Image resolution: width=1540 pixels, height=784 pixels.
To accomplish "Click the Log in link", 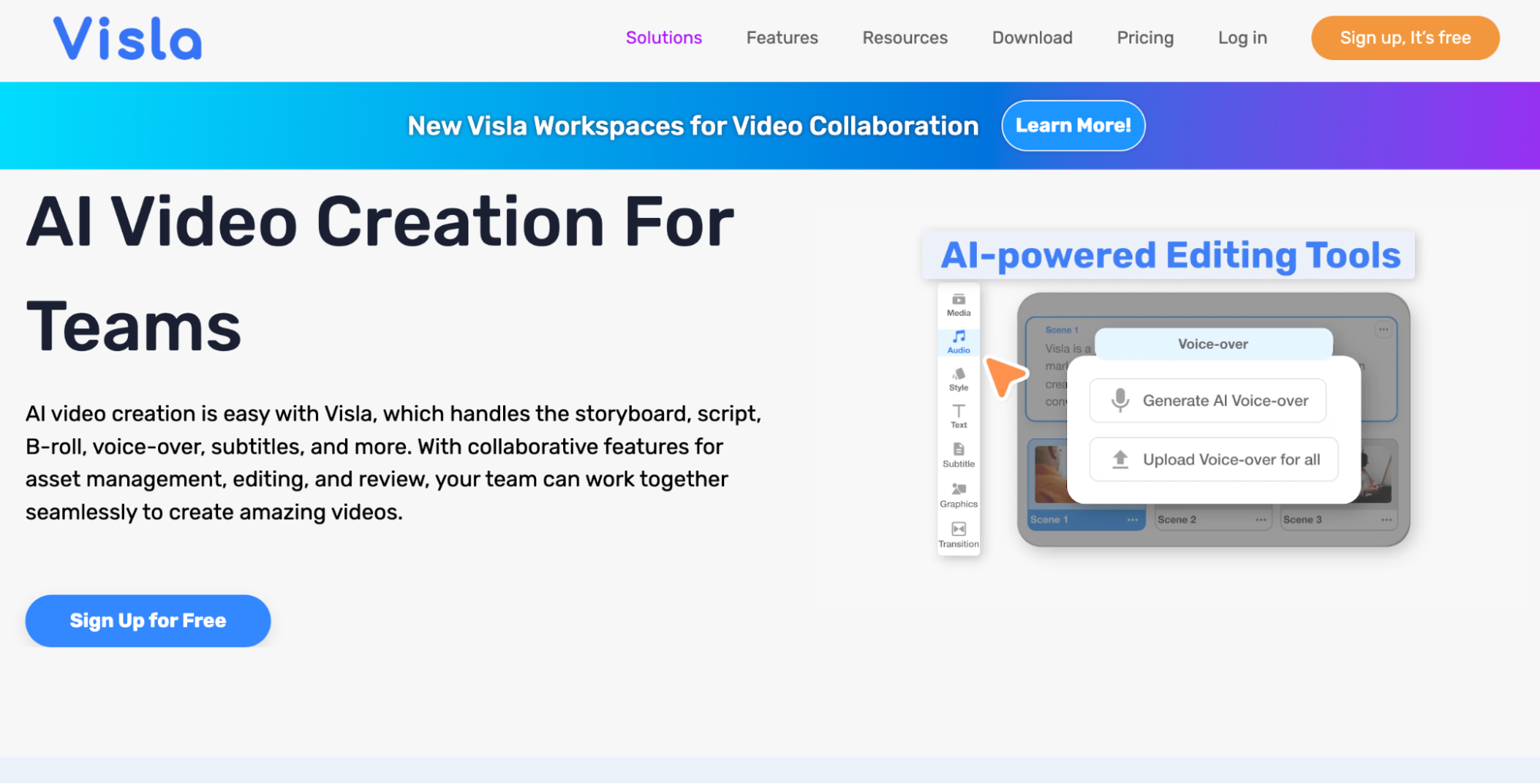I will pos(1243,38).
